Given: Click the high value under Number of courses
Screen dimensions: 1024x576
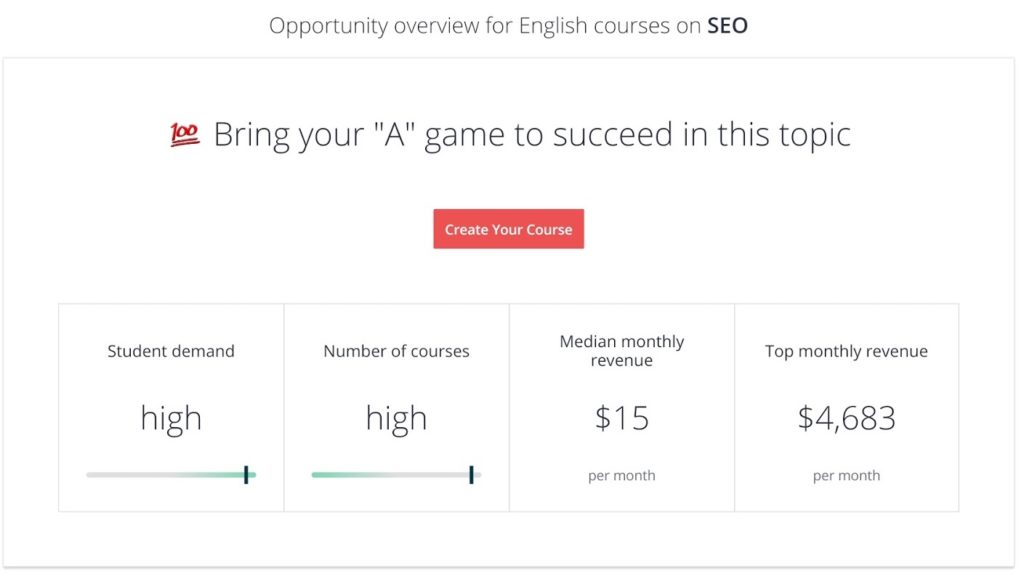Looking at the screenshot, I should [396, 418].
